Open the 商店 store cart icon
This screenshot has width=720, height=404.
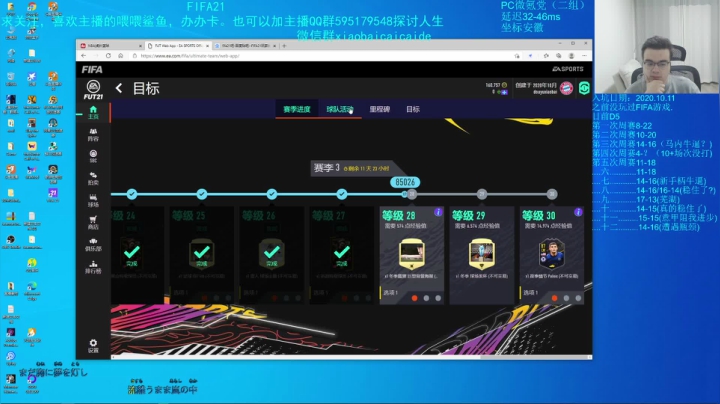pos(93,222)
